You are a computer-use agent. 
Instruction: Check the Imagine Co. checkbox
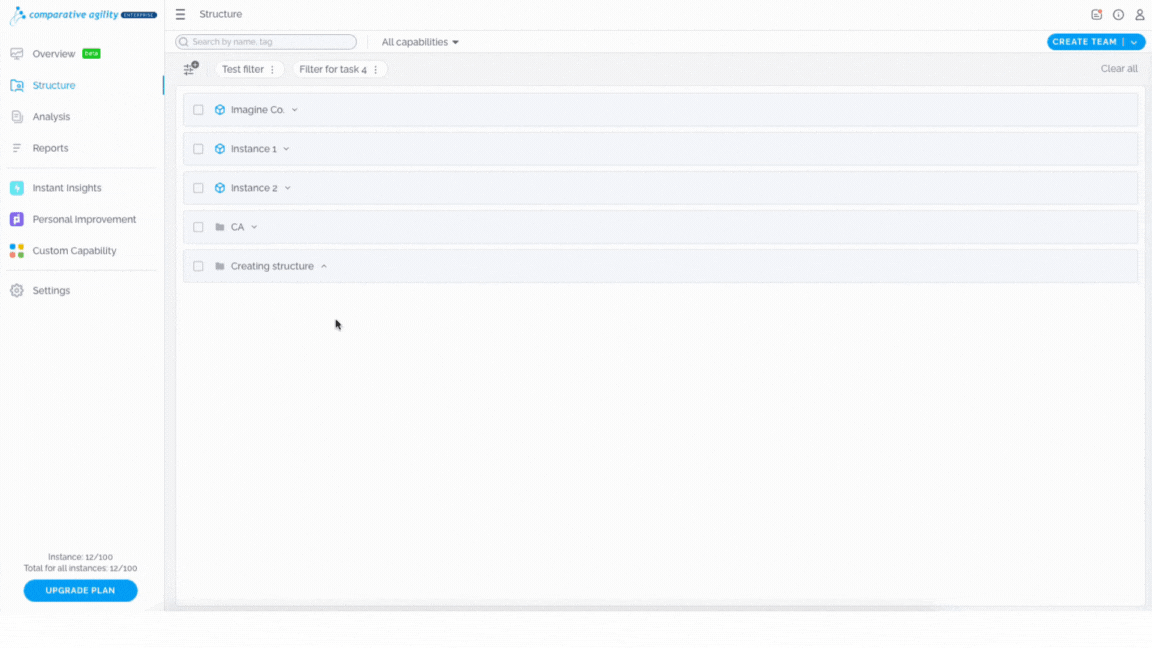(198, 109)
